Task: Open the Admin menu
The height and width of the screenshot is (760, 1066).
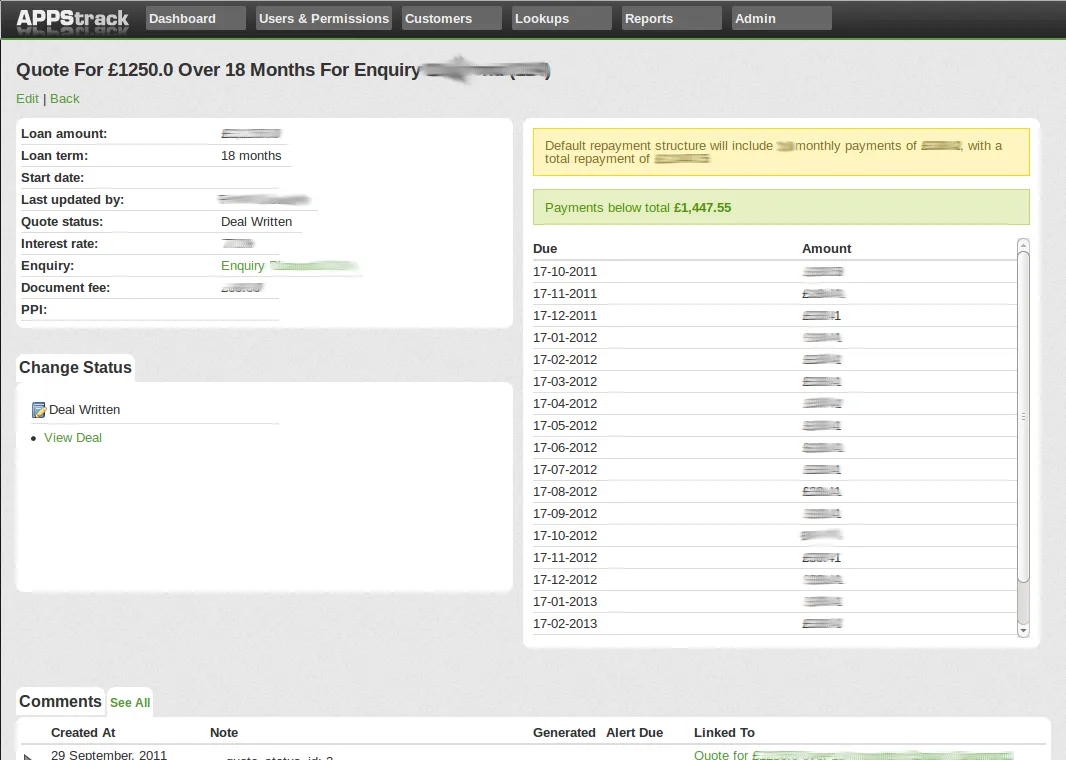Action: [782, 18]
